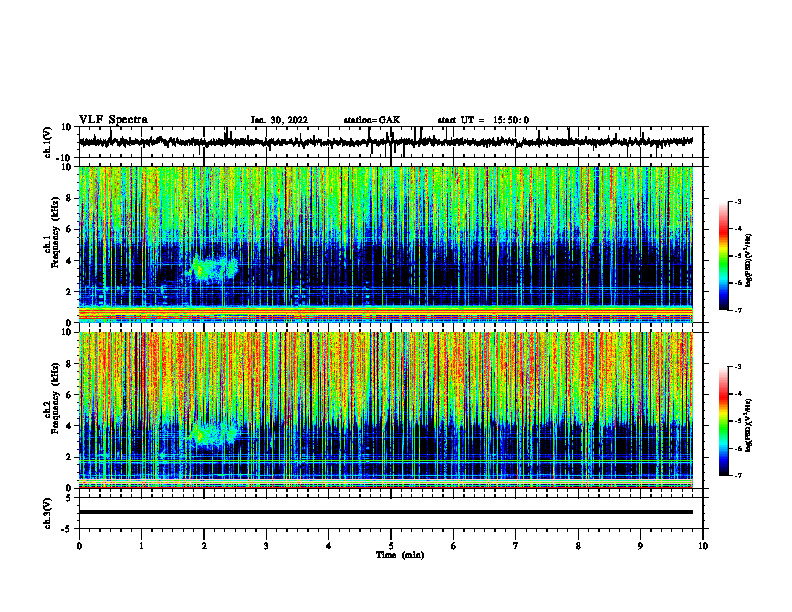This screenshot has height=612, width=792.
Task: Click the "2" tick on the time axis
Action: (x=204, y=546)
